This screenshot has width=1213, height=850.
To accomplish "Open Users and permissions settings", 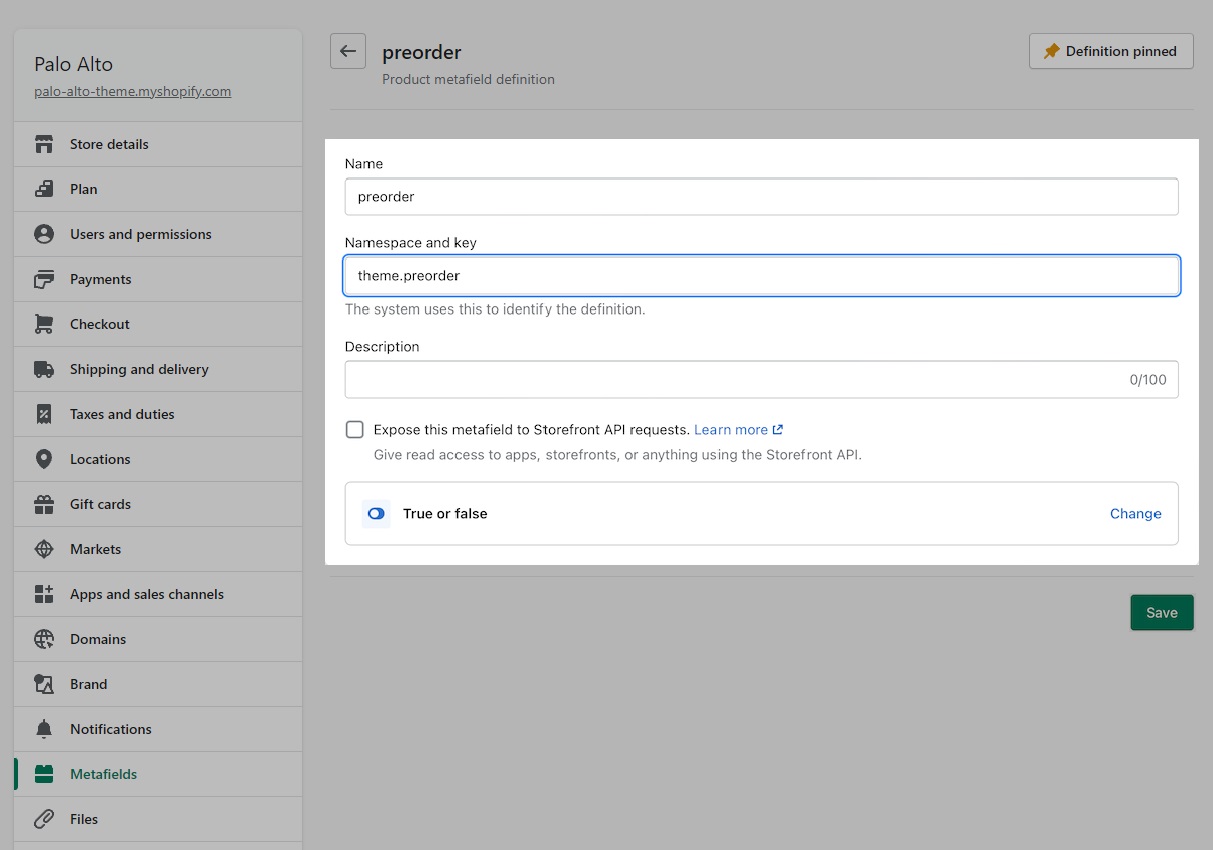I will pyautogui.click(x=140, y=234).
